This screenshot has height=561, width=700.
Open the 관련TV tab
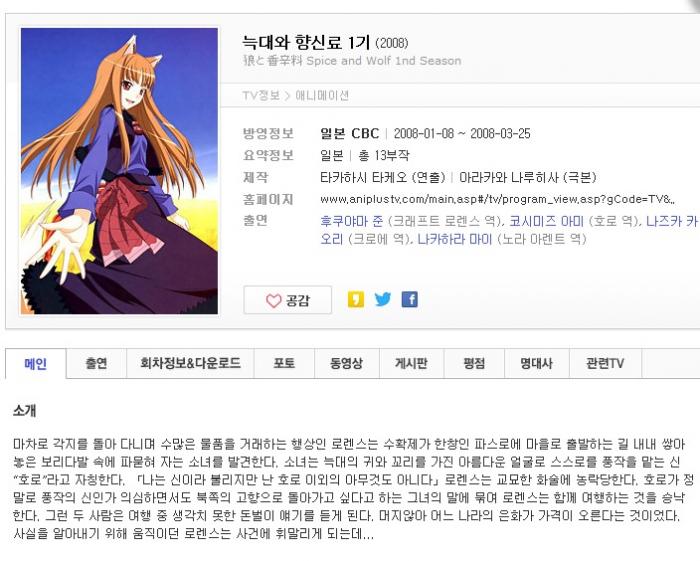(605, 363)
